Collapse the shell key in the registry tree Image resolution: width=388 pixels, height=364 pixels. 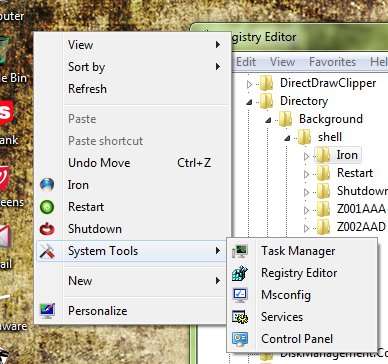pos(287,138)
